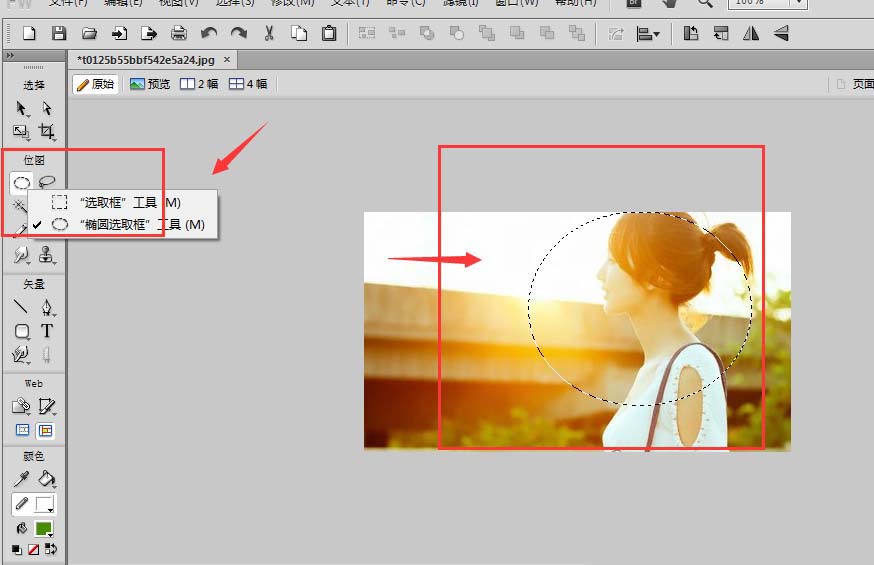Click the Save floppy disk icon
874x565 pixels.
click(x=59, y=33)
